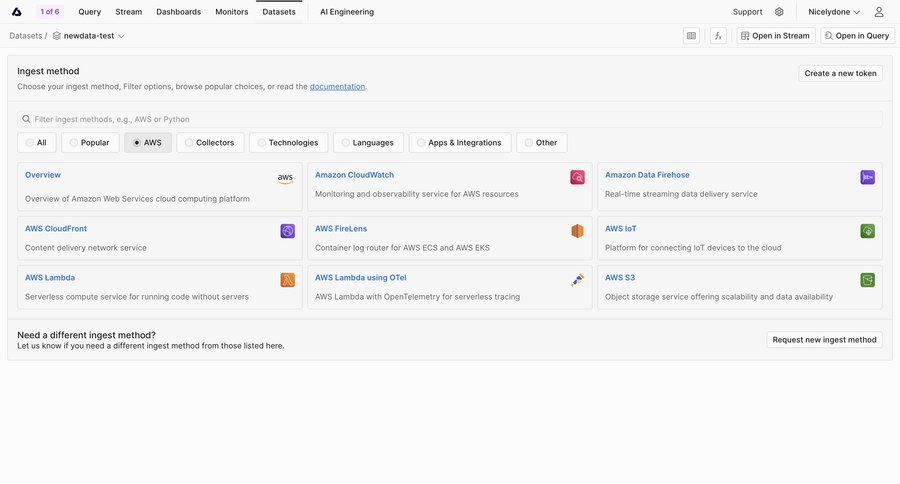The image size is (900, 484).
Task: Click the aws logo on Overview card
Action: click(285, 178)
